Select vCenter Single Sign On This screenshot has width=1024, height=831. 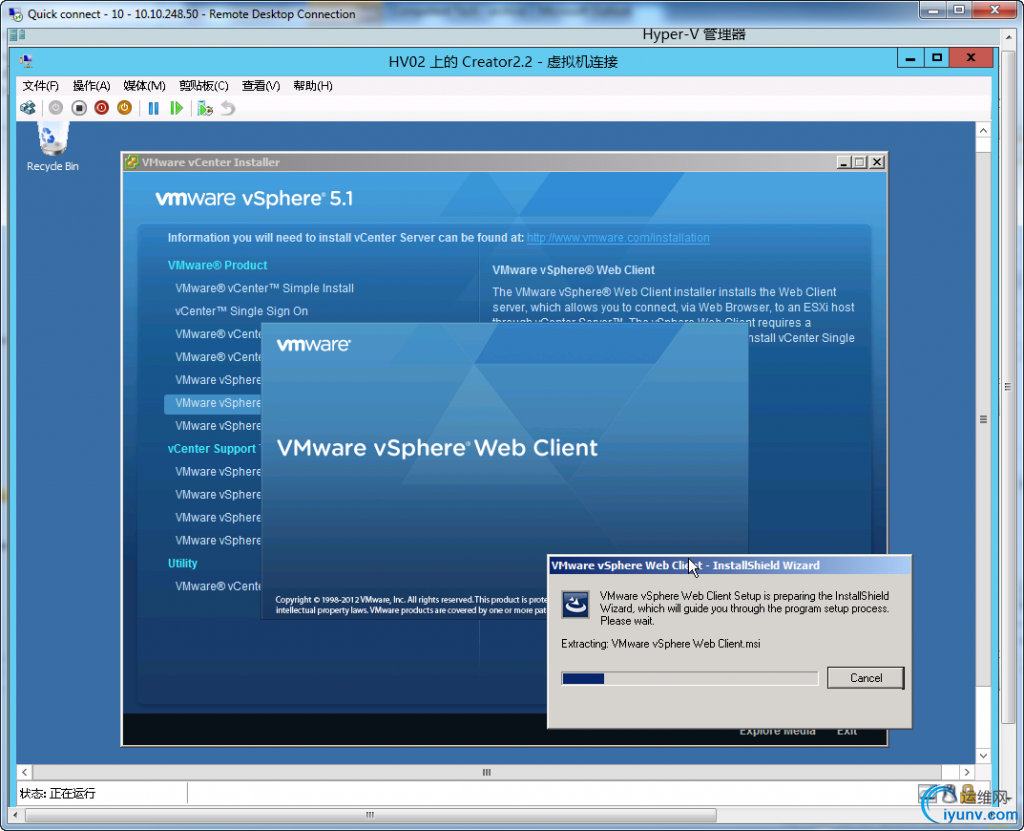[x=242, y=311]
